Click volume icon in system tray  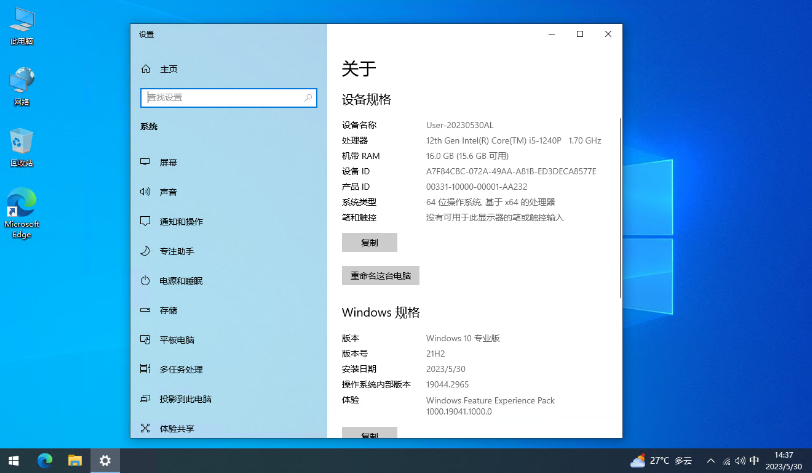[740, 461]
